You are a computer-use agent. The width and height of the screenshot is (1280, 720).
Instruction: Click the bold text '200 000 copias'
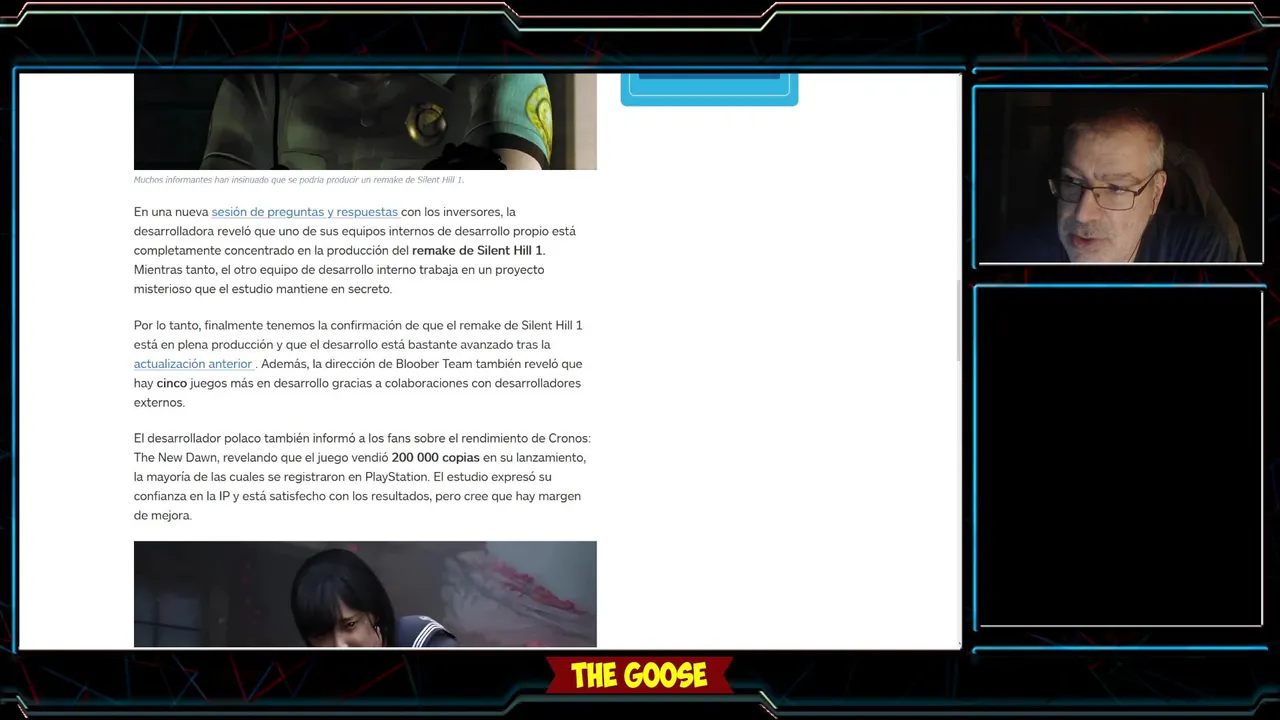point(435,458)
